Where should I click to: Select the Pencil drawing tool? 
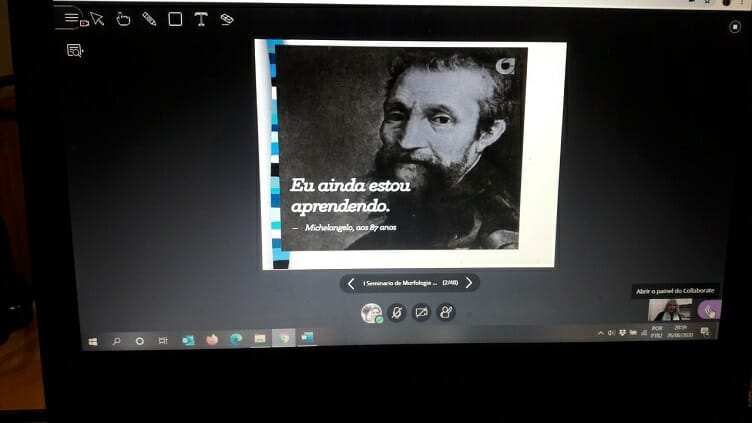coord(149,19)
